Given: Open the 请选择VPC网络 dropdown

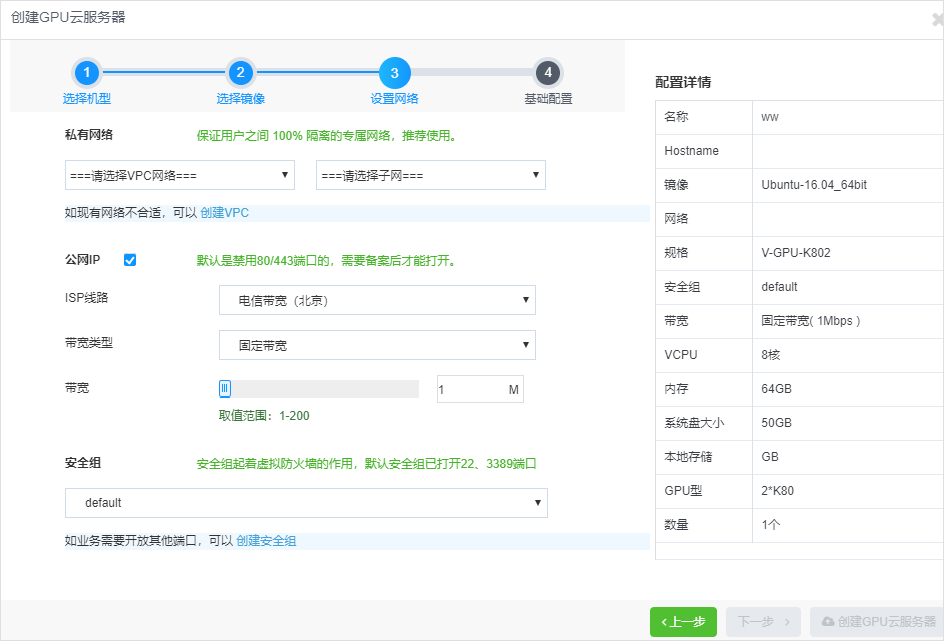Looking at the screenshot, I should click(180, 175).
